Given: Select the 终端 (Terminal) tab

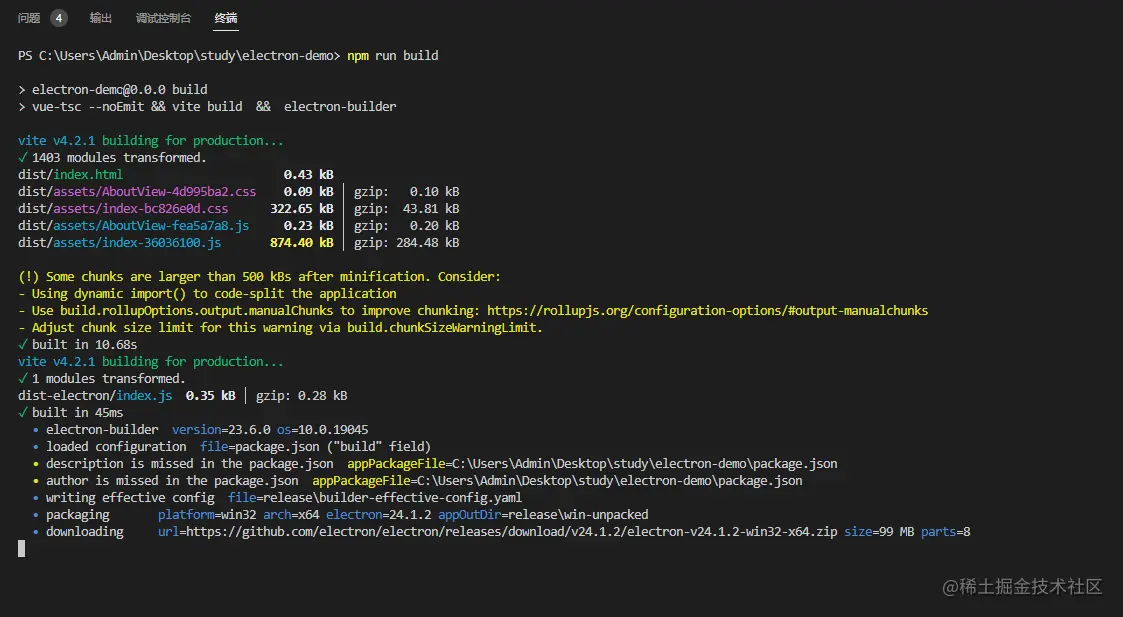Looking at the screenshot, I should pyautogui.click(x=226, y=18).
